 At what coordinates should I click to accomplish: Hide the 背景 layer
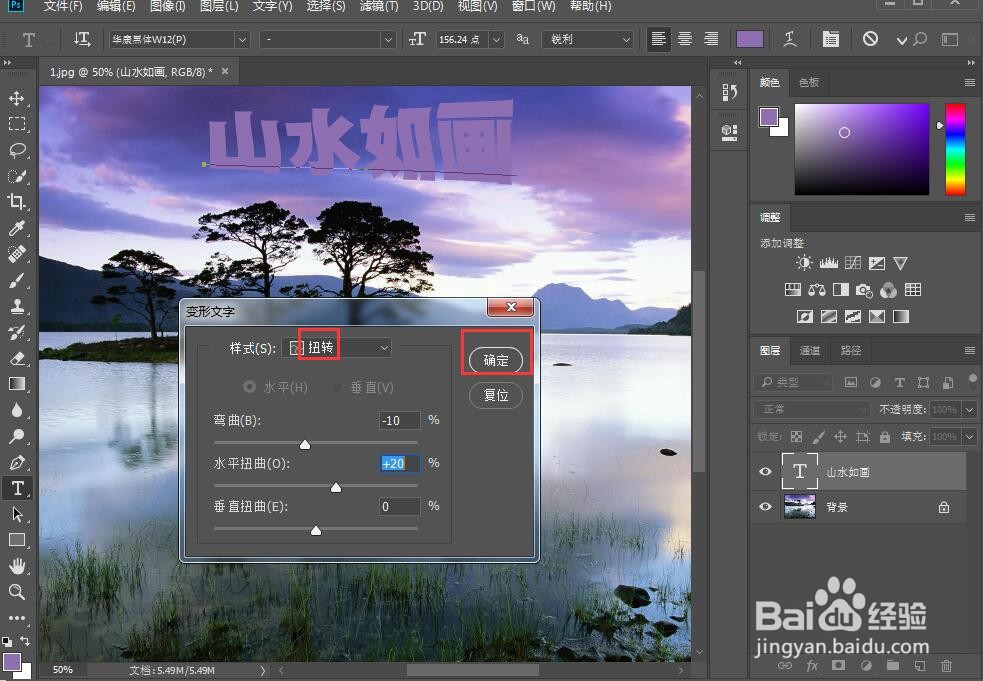coord(765,507)
